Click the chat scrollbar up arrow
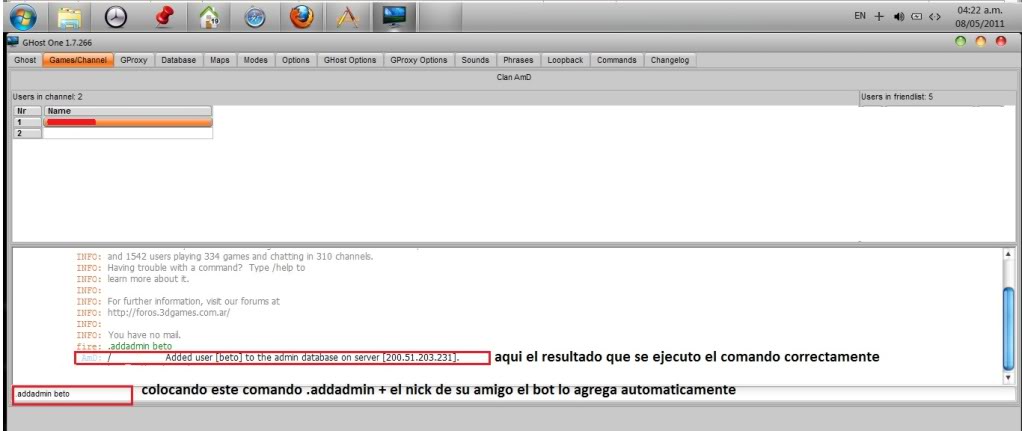1022x431 pixels. (x=1008, y=254)
